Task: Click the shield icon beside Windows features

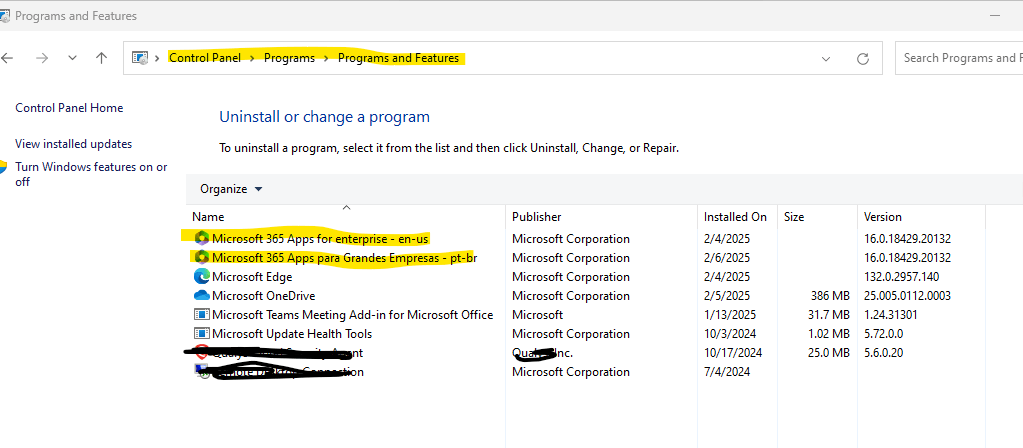Action: coord(3,167)
